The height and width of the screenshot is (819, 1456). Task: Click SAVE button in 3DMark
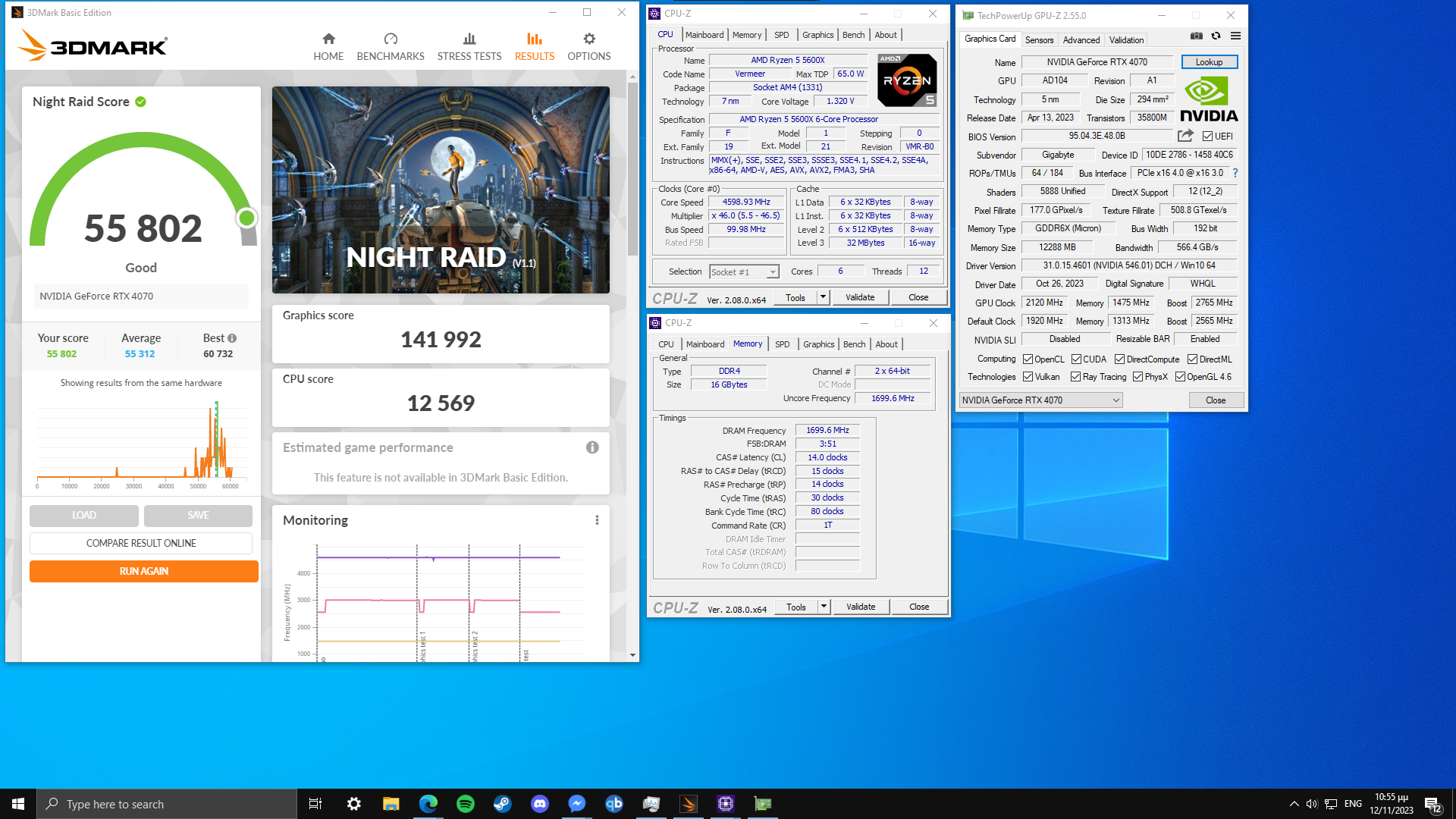click(198, 516)
